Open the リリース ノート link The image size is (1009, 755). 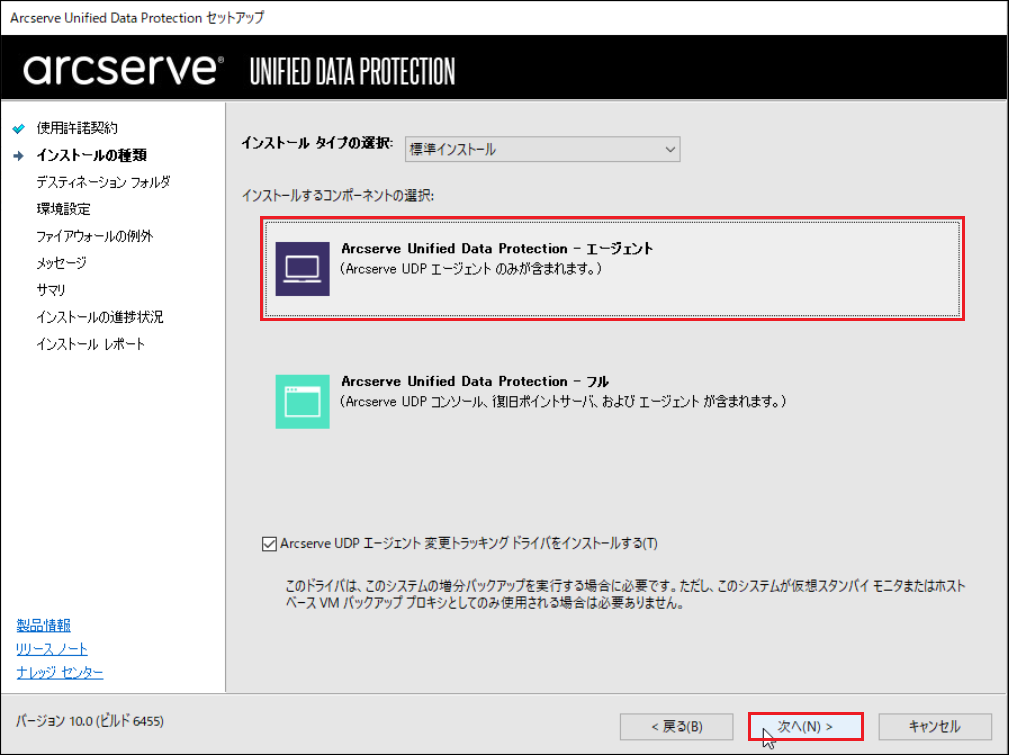pos(52,649)
